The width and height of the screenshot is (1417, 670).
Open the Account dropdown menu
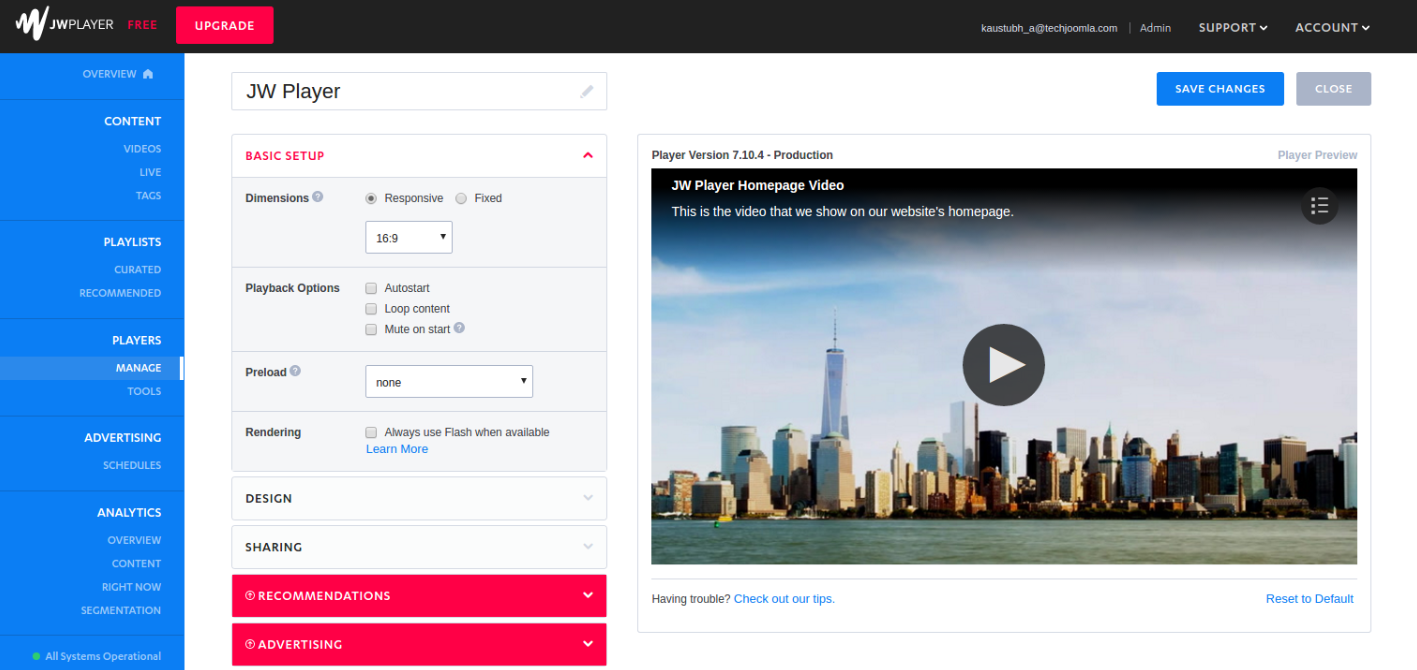pos(1332,28)
